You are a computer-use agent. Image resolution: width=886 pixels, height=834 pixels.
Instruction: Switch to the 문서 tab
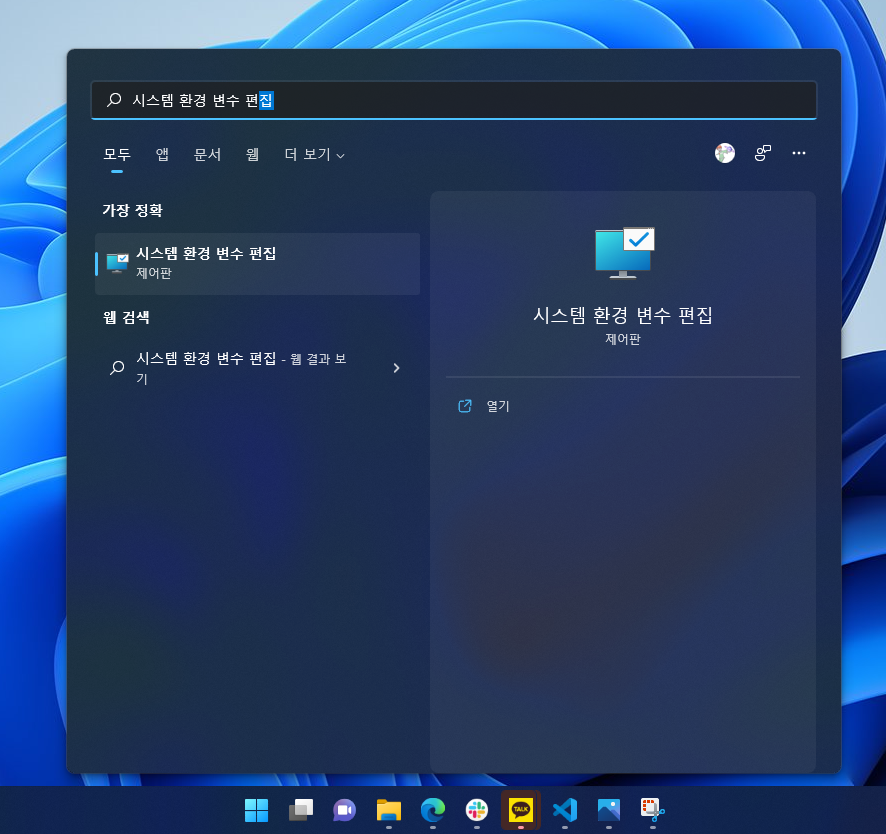[x=207, y=154]
